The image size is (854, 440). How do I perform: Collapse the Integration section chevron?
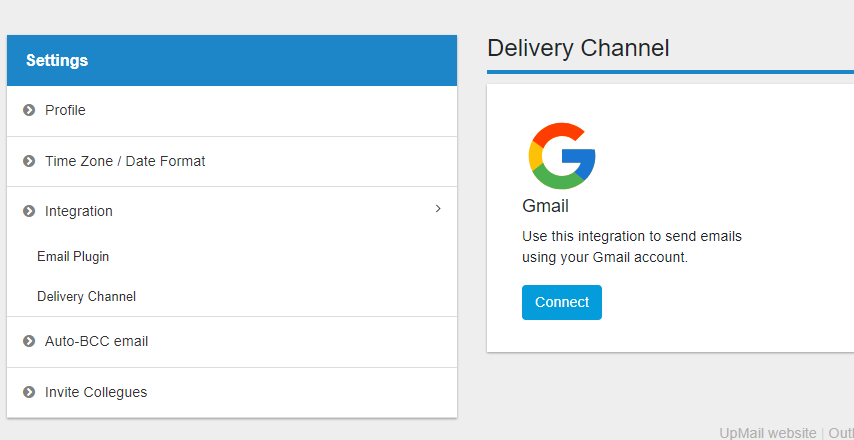pos(438,209)
